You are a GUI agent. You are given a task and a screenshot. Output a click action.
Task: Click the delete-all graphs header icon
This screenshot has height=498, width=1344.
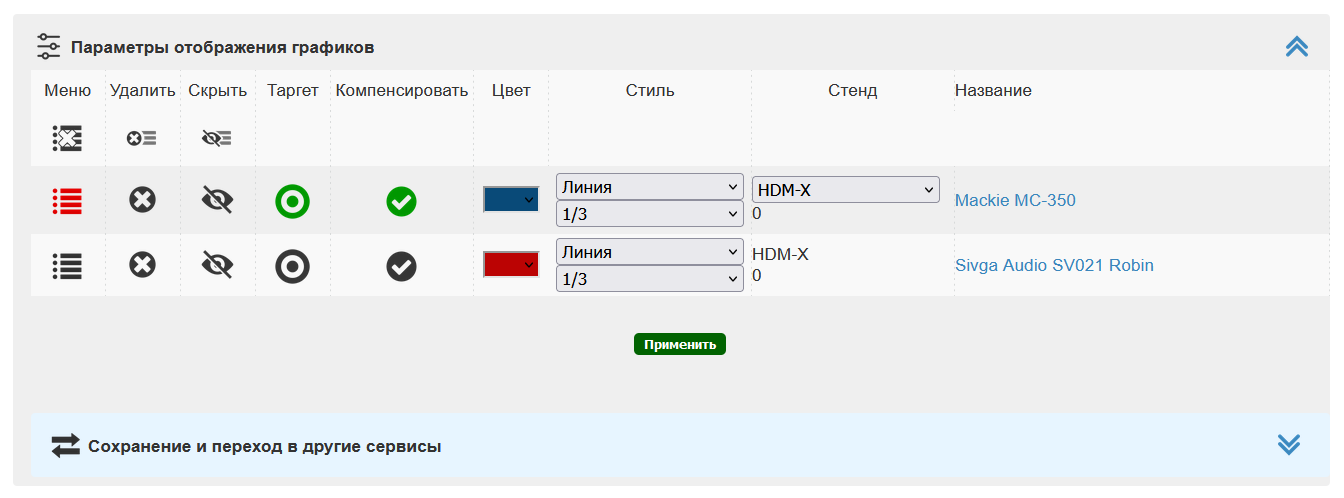142,139
